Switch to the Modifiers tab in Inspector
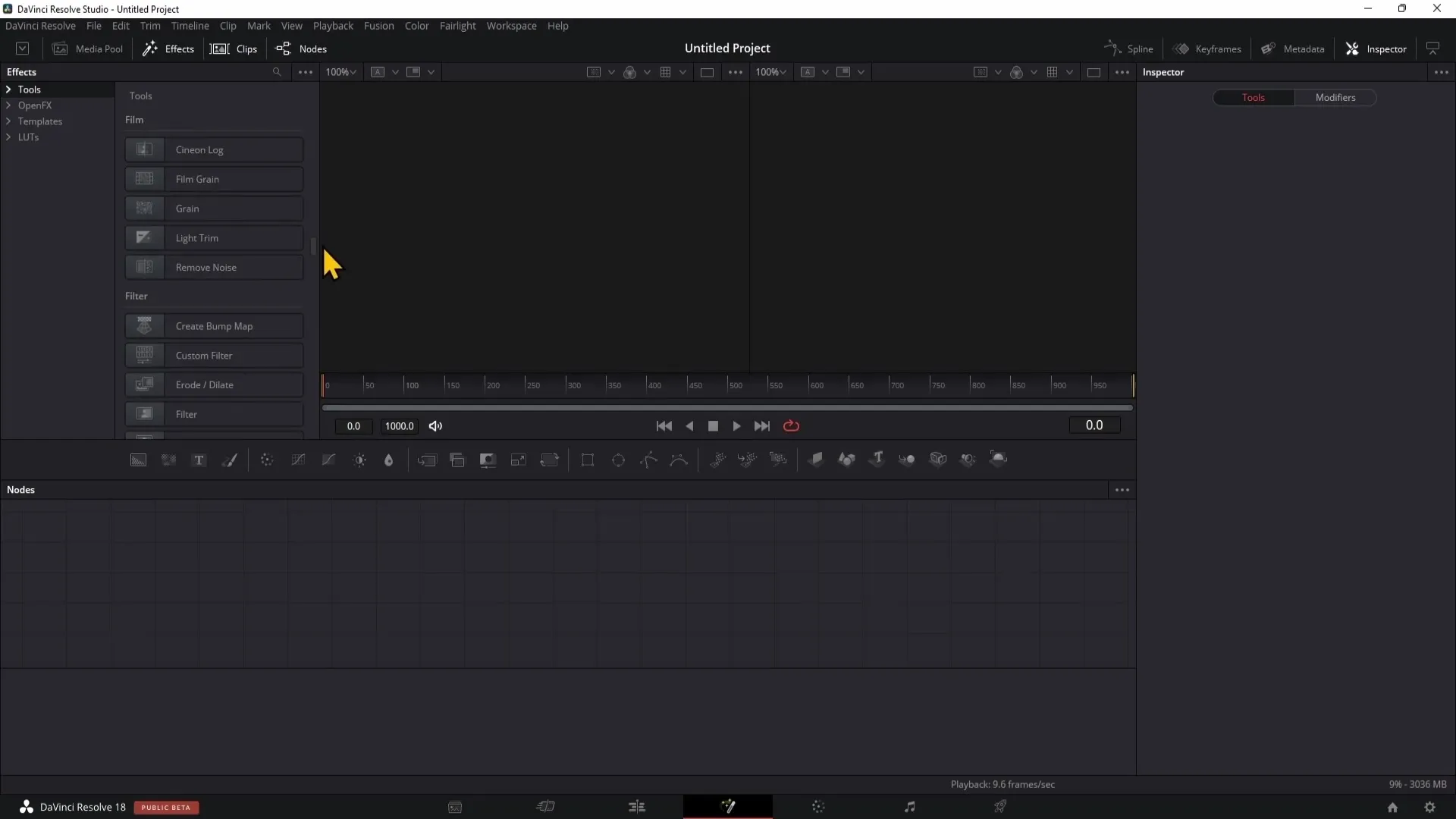The image size is (1456, 819). 1335,97
